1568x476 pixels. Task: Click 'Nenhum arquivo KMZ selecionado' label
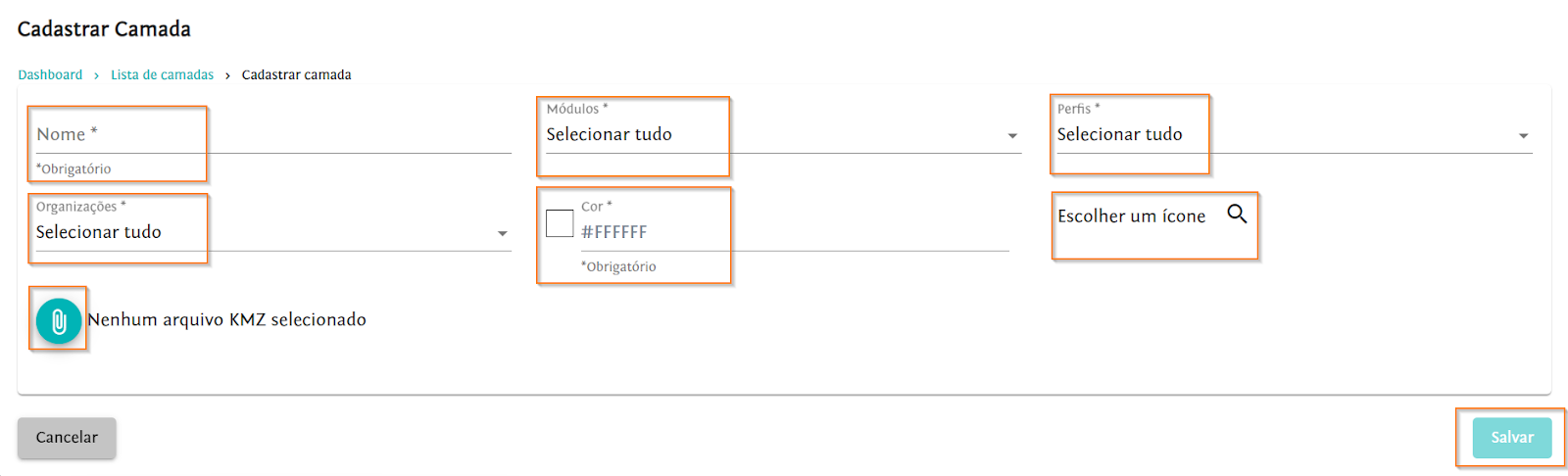[x=226, y=319]
